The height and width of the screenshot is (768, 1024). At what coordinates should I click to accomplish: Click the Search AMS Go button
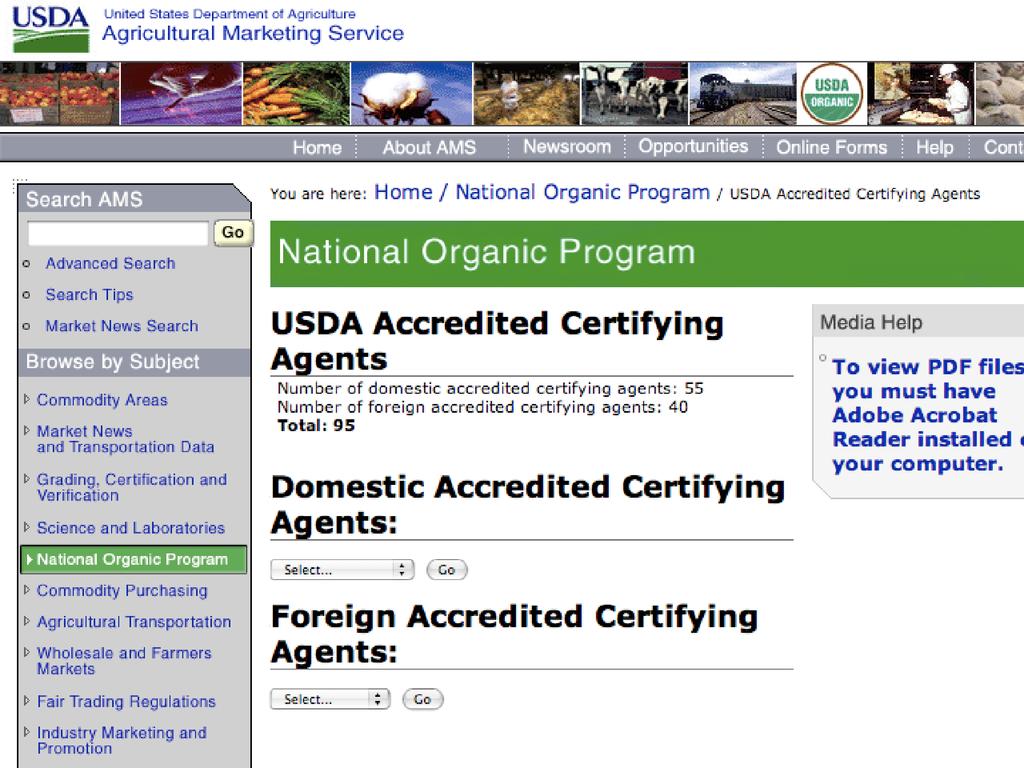coord(233,233)
